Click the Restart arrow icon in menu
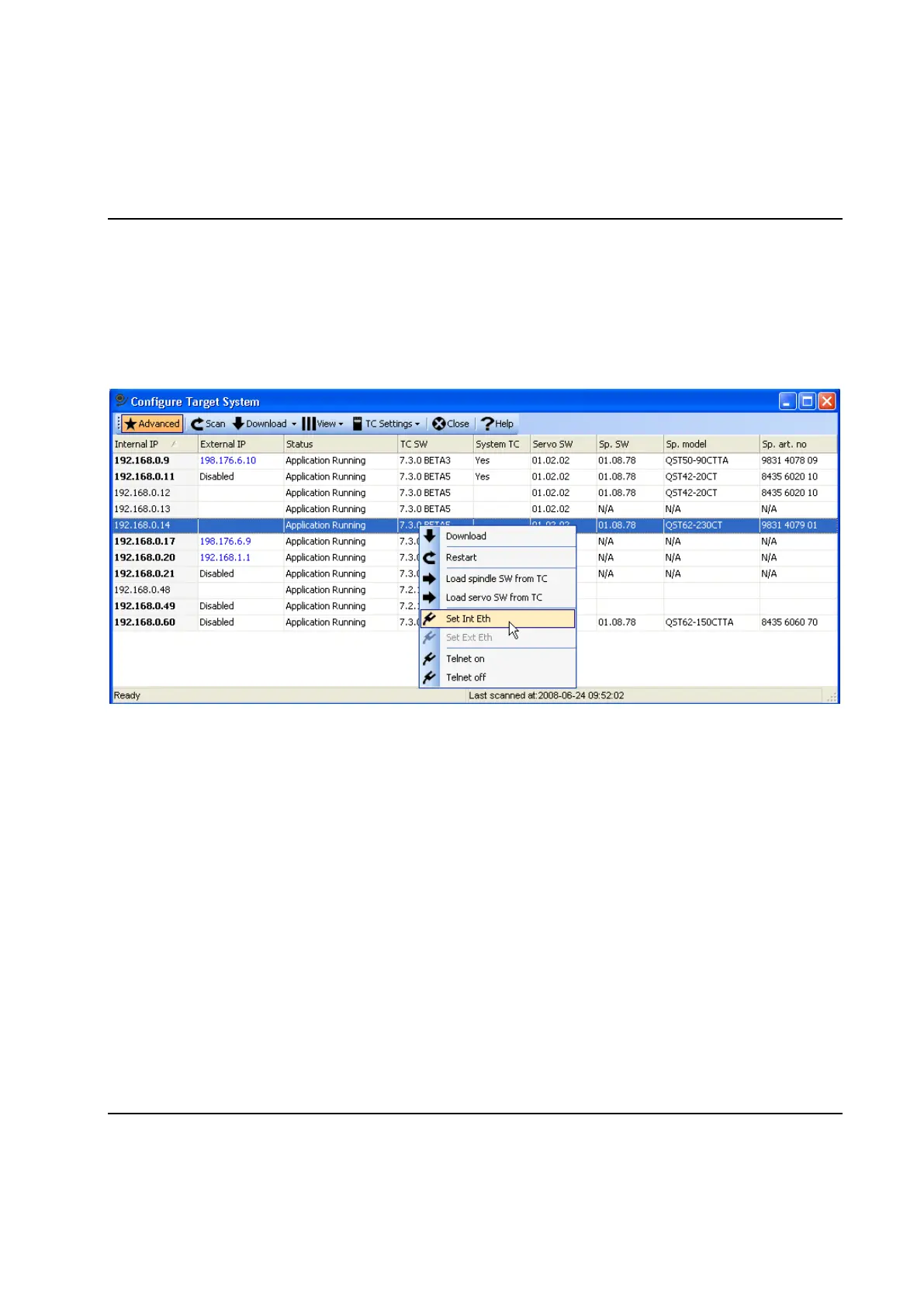Image resolution: width=924 pixels, height=1306 pixels. coord(429,557)
